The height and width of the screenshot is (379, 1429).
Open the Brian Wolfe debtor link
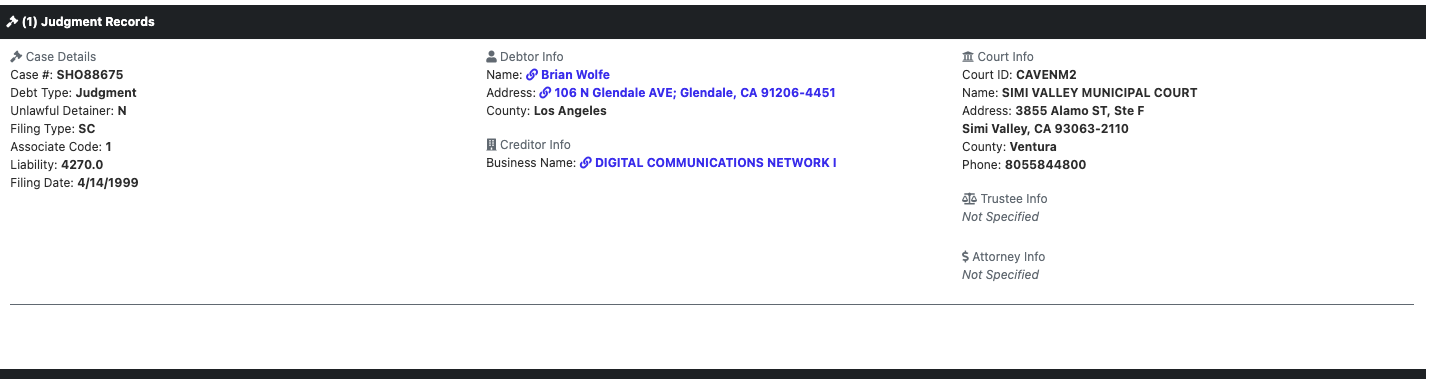(x=575, y=75)
